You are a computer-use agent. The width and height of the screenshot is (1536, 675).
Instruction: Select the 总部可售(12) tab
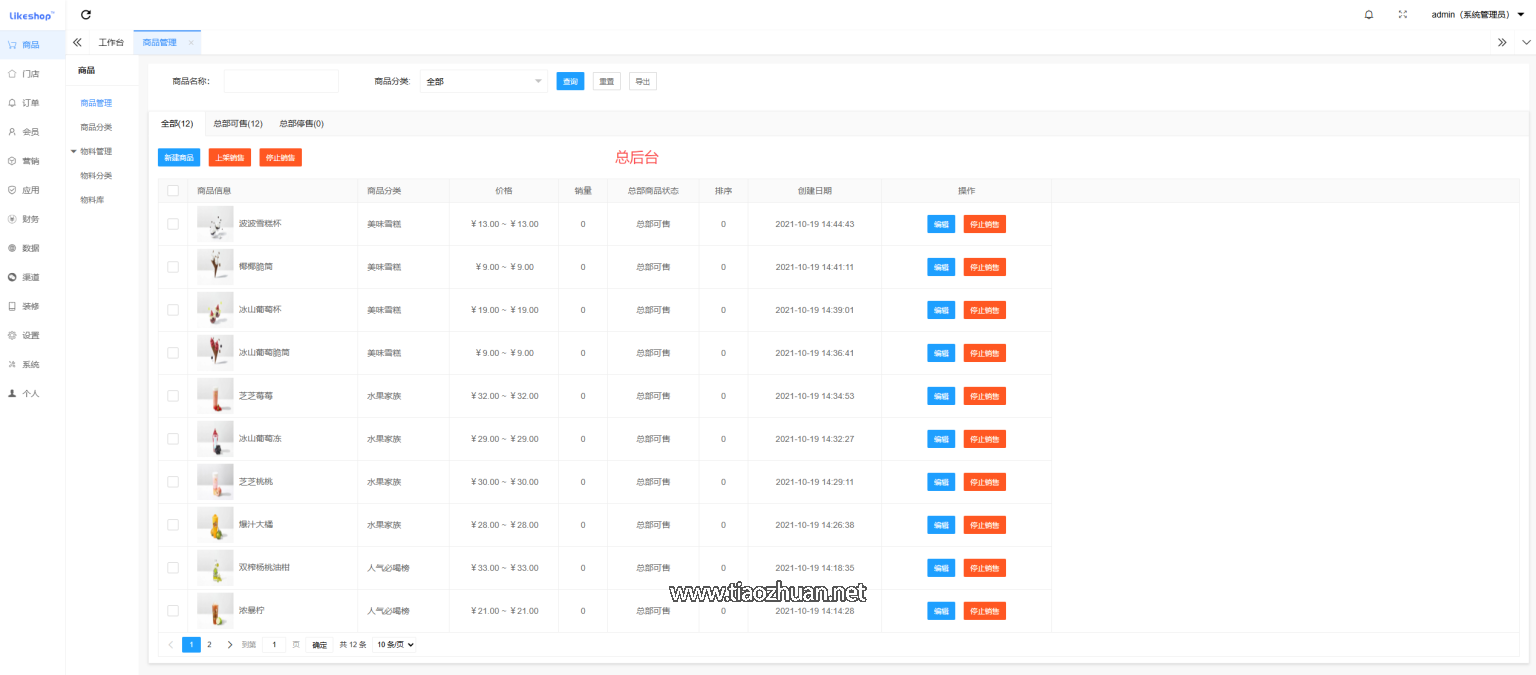click(x=238, y=123)
